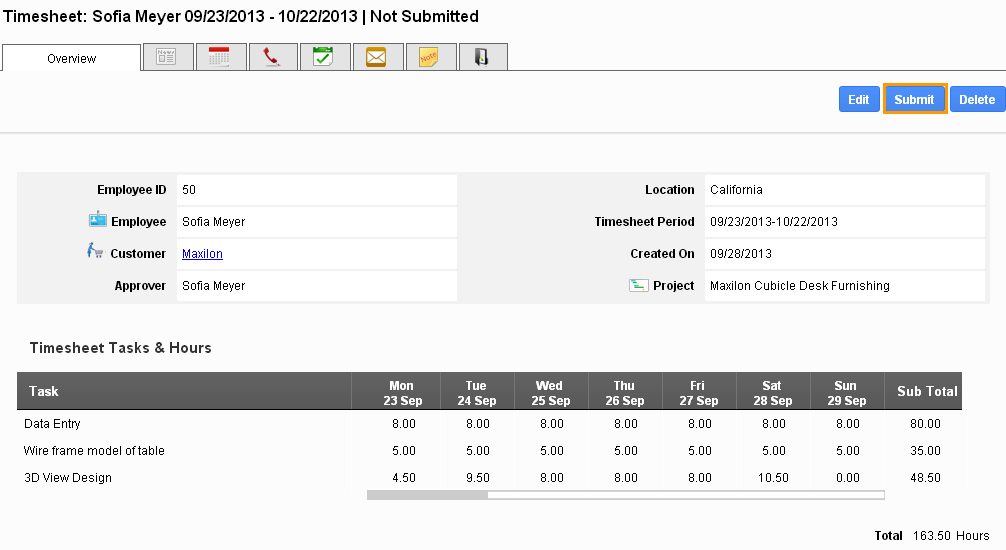Open the envelope Emails tab

[x=376, y=58]
